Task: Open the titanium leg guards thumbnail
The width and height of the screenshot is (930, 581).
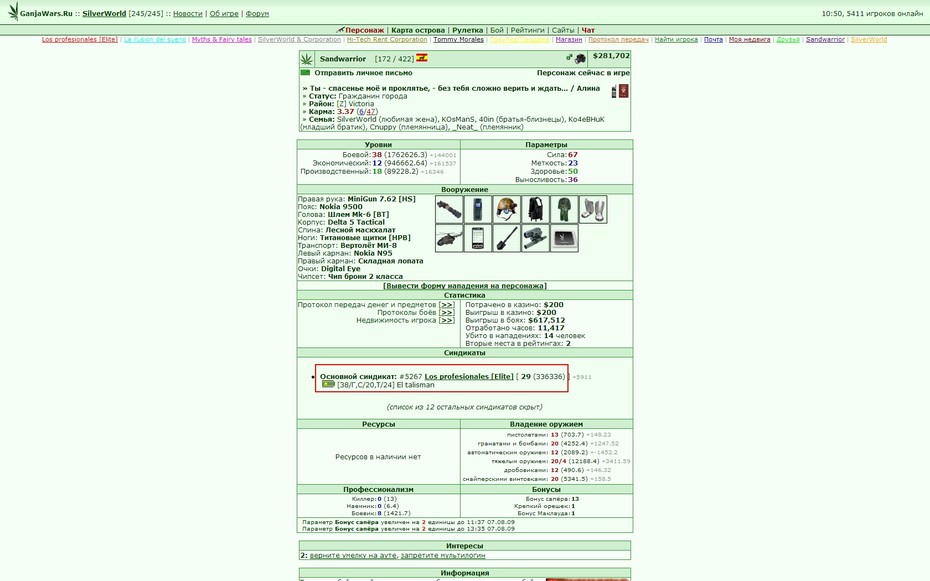Action: pyautogui.click(x=593, y=209)
